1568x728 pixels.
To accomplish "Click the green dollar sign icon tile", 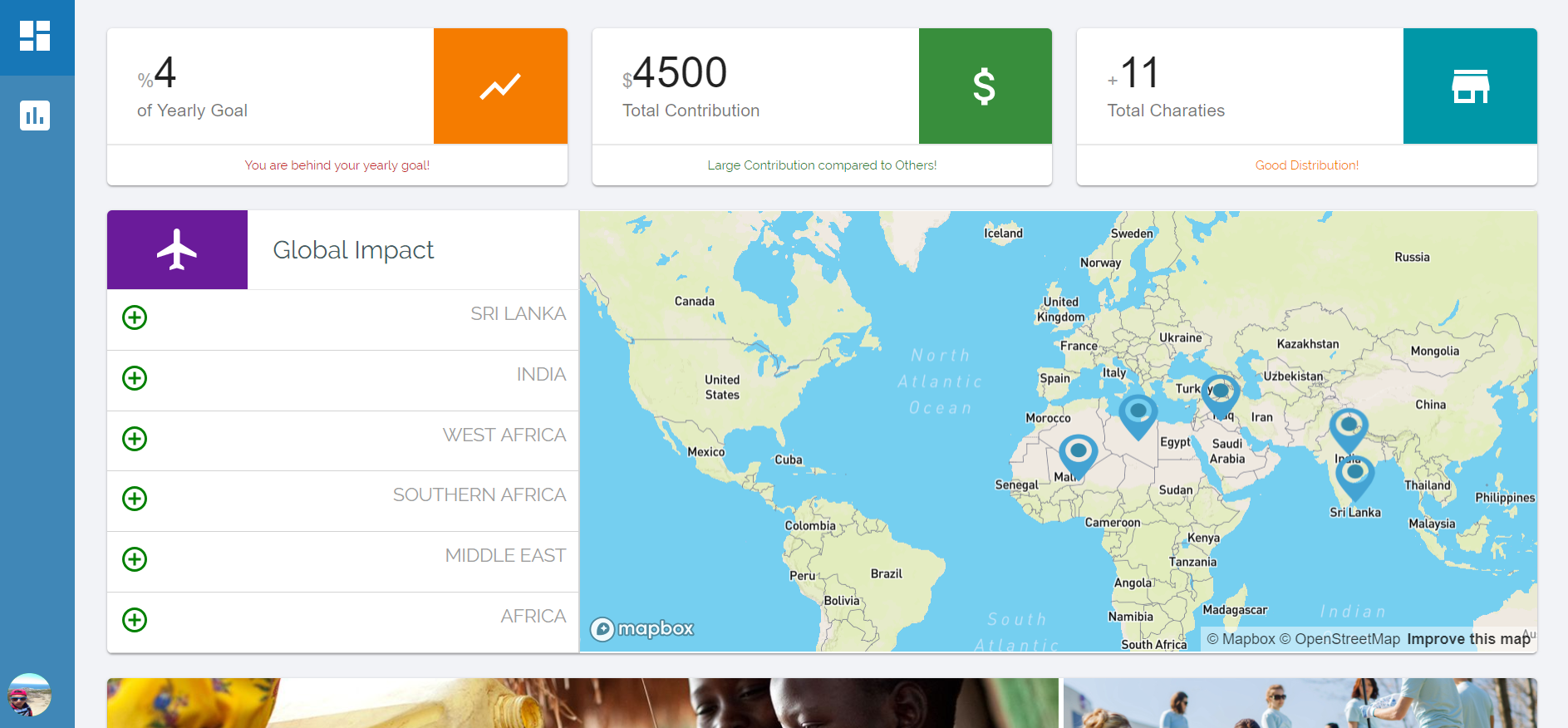I will click(985, 86).
